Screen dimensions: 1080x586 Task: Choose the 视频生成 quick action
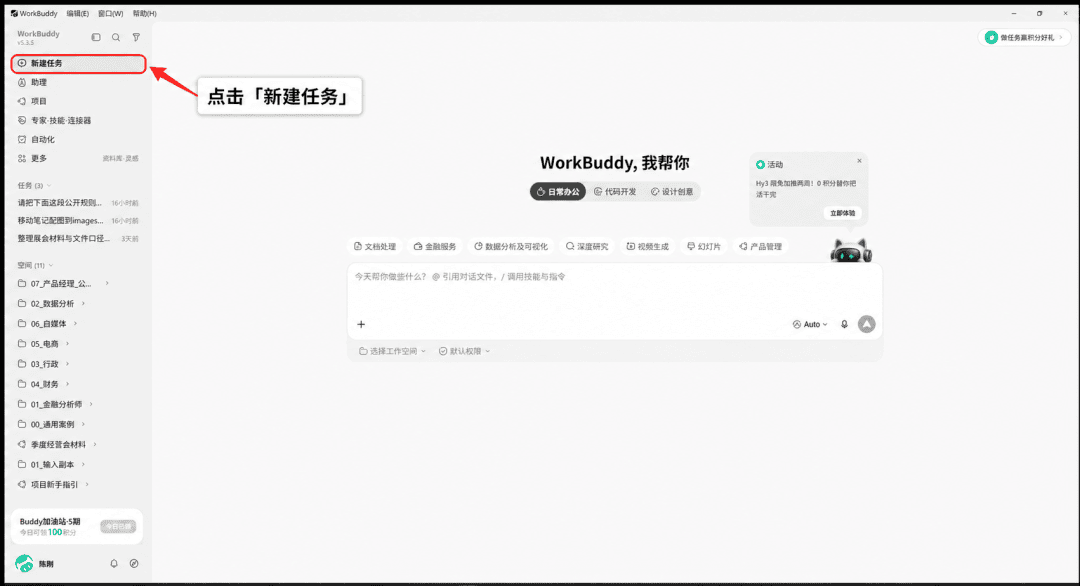(x=647, y=247)
